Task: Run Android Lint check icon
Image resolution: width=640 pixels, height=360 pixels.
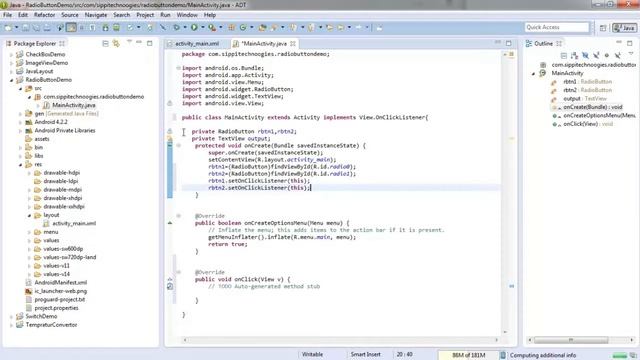Action: click(130, 28)
